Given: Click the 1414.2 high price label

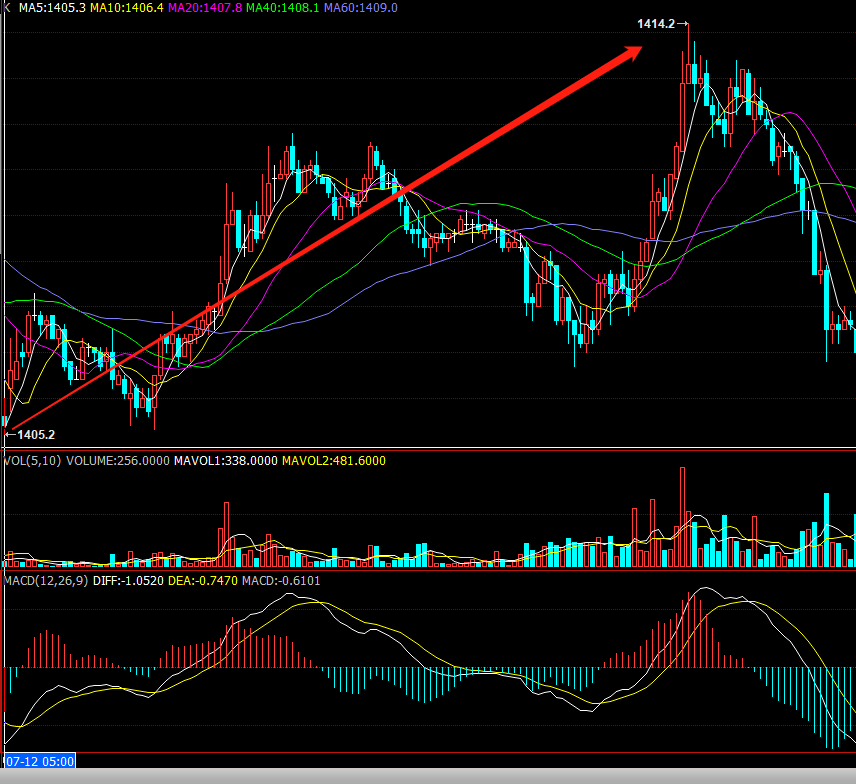Looking at the screenshot, I should 656,23.
